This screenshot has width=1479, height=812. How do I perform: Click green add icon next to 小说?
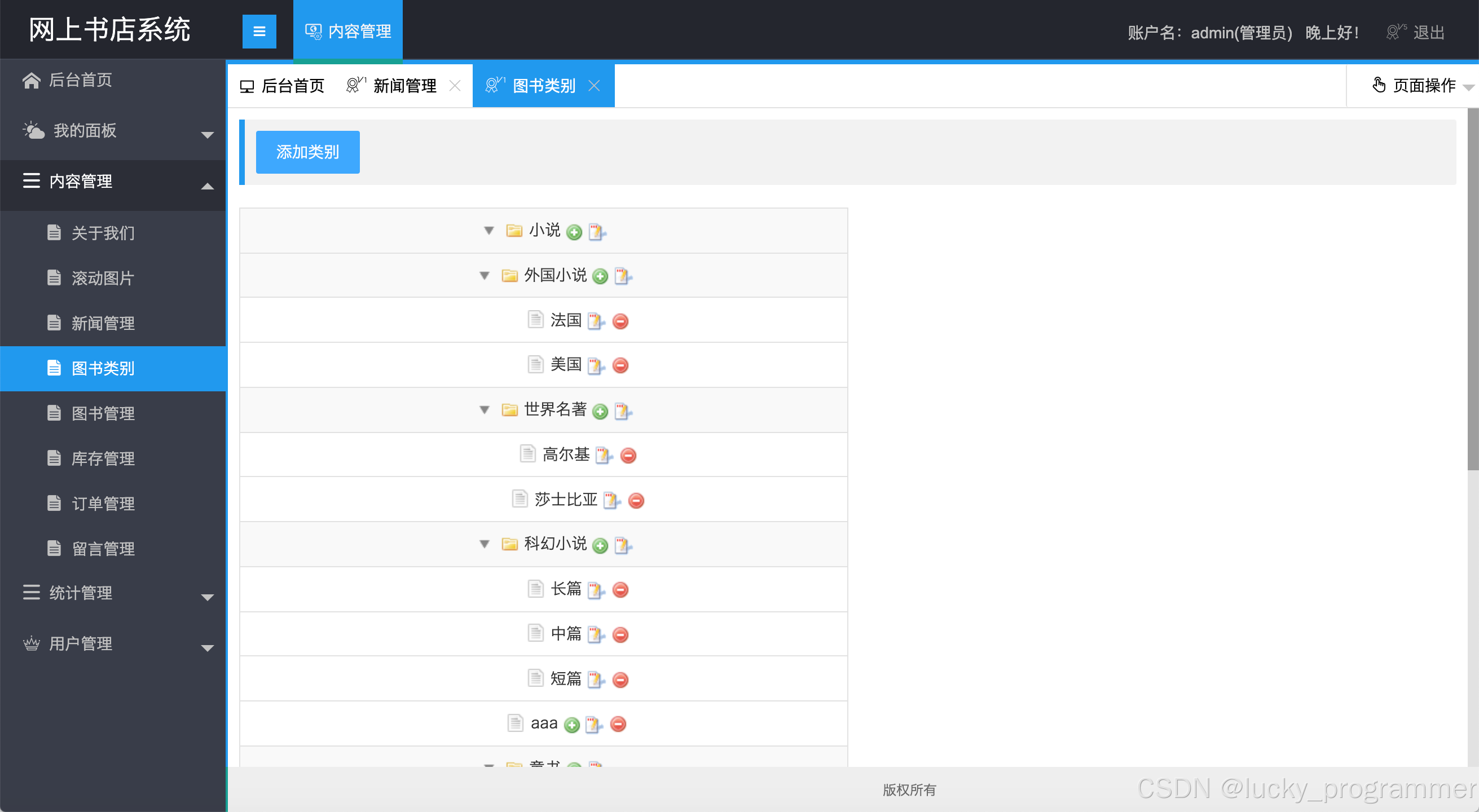coord(574,232)
